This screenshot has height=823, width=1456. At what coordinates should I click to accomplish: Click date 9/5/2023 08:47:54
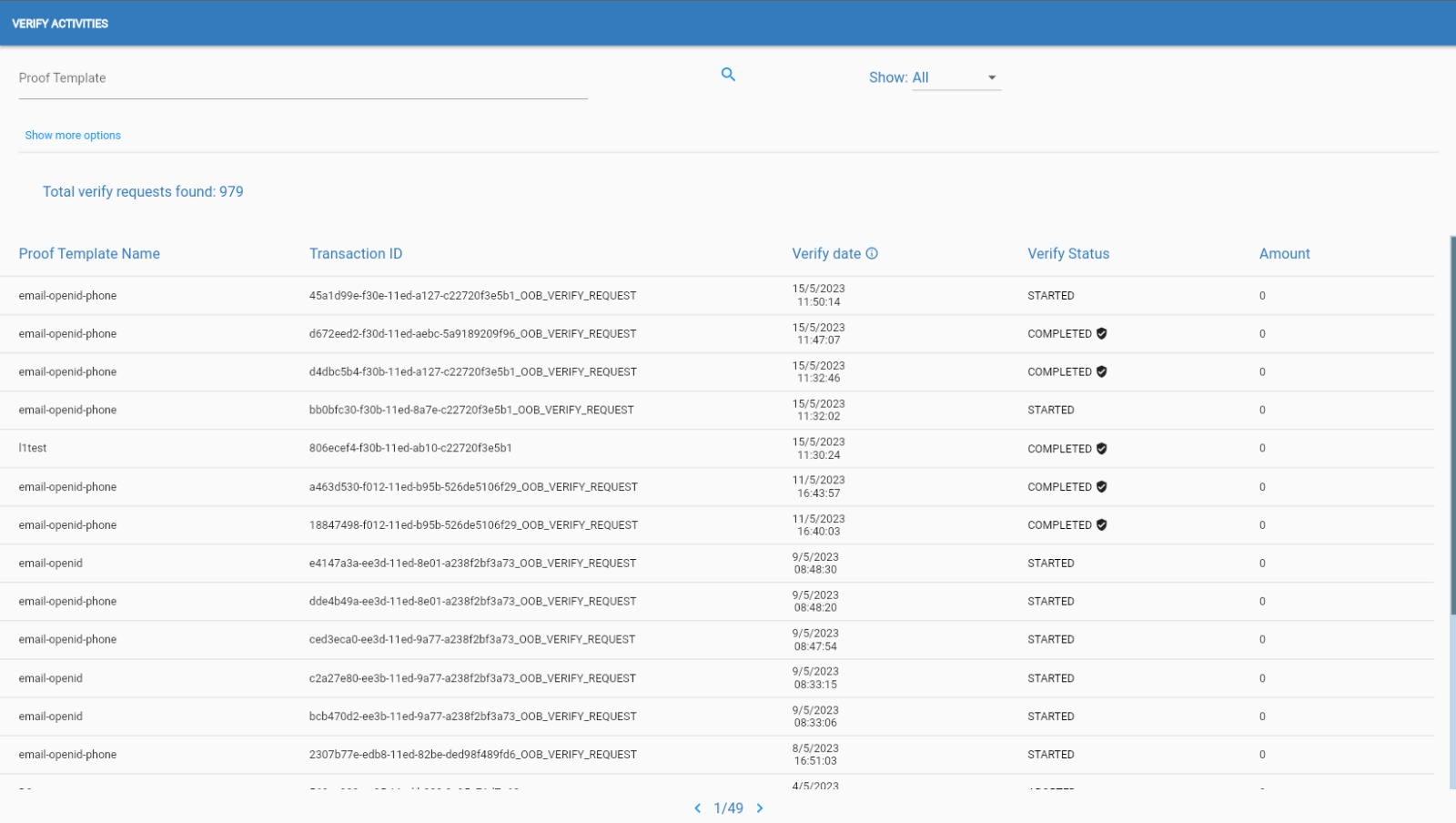coord(815,640)
